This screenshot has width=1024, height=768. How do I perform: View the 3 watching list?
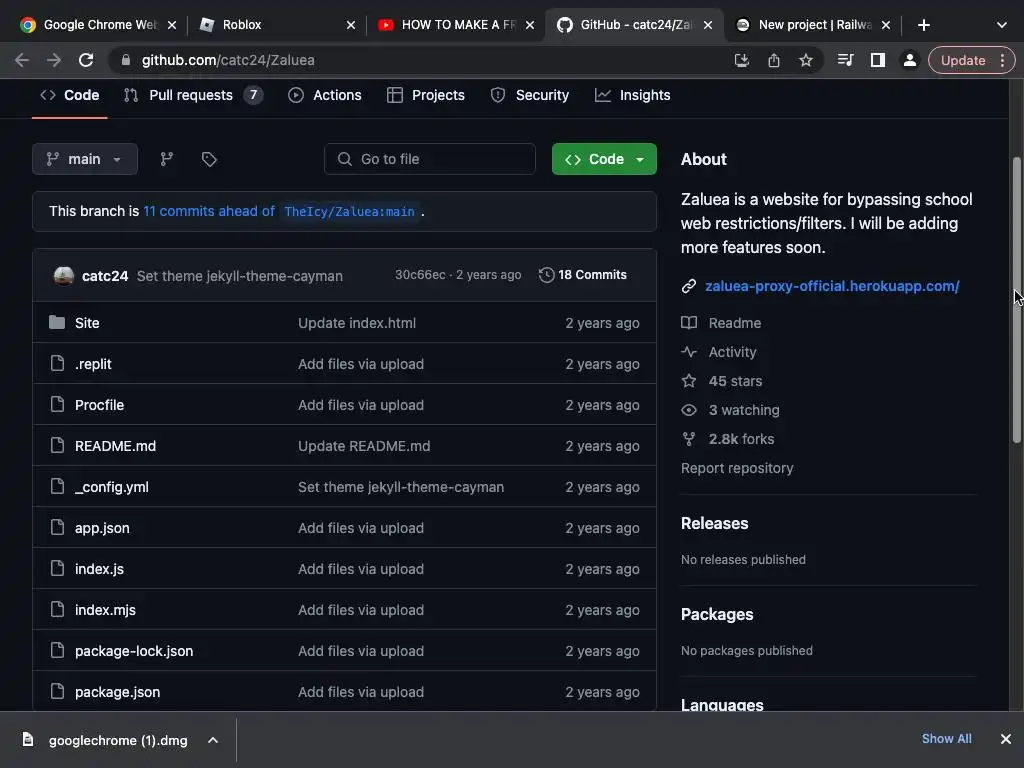coord(731,410)
